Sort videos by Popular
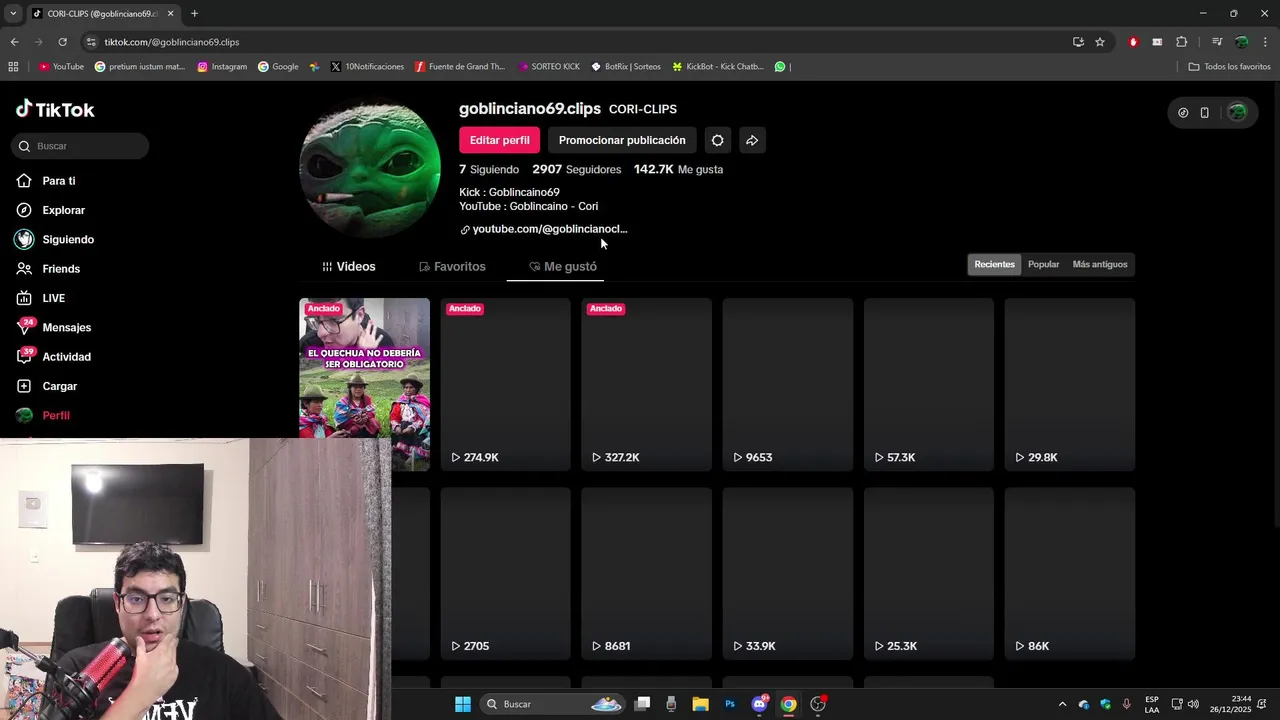 tap(1043, 264)
